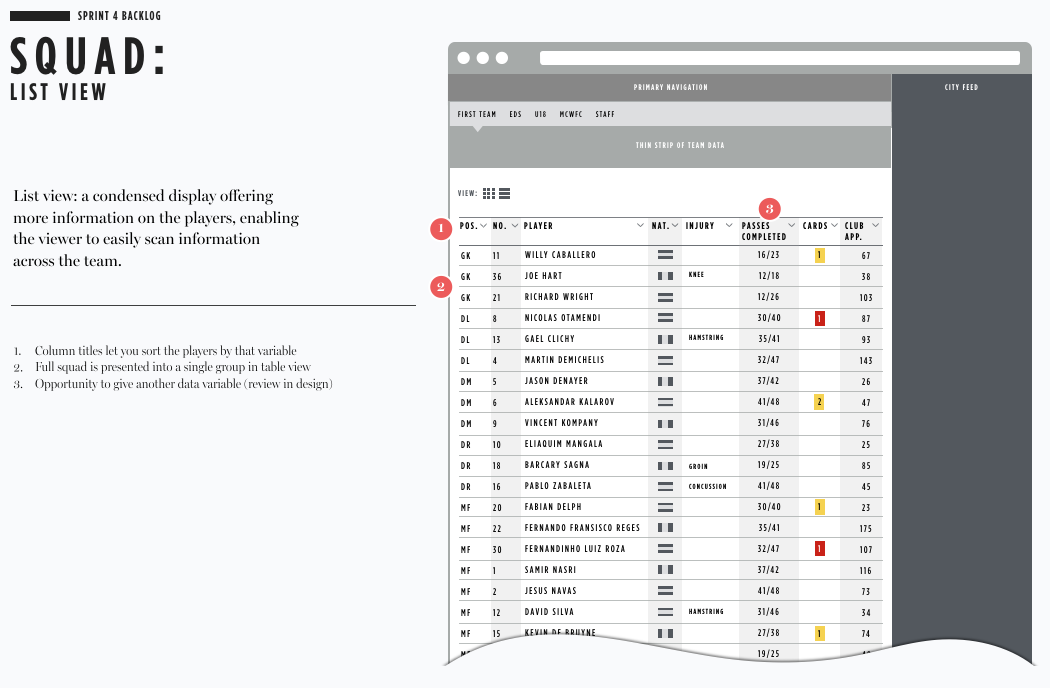Click Jason Denayer's nationality flag

pos(665,381)
